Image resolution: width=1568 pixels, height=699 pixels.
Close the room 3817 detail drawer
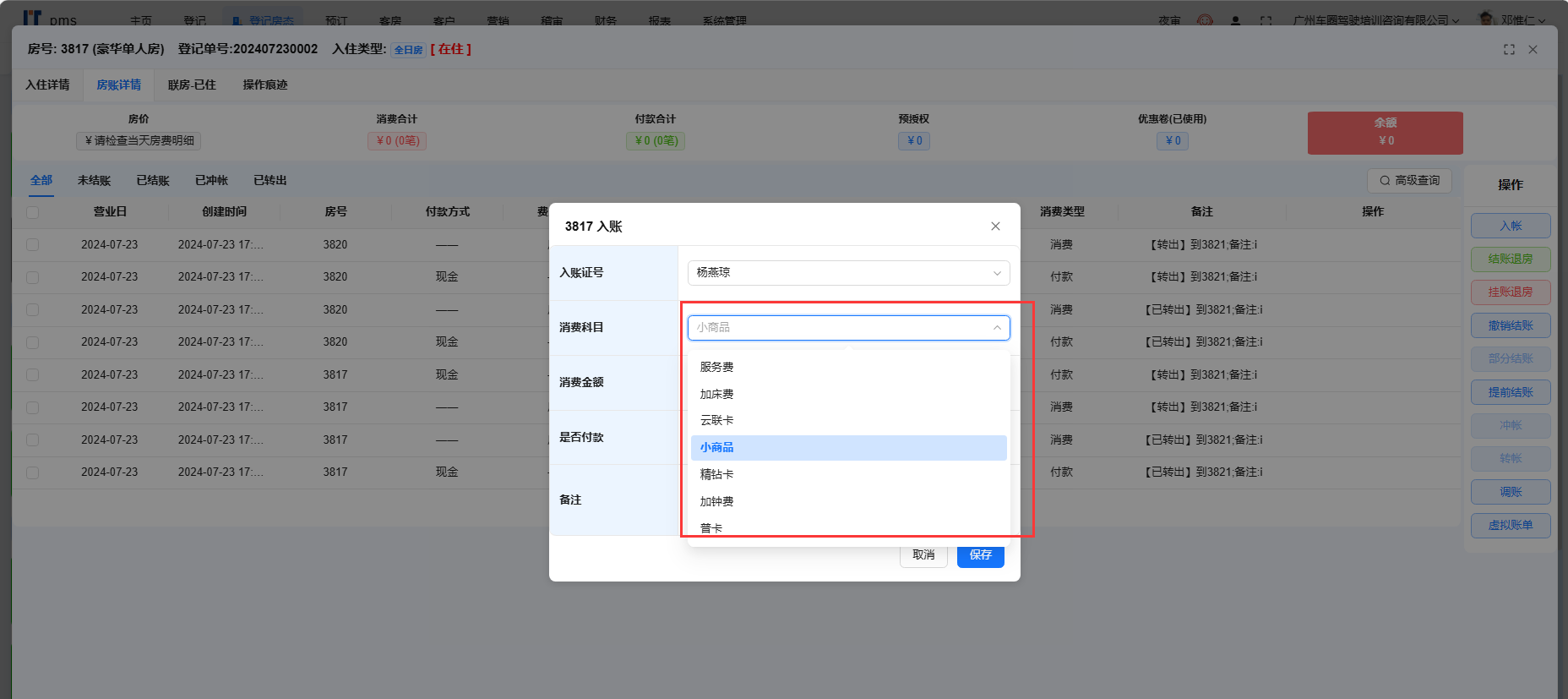point(1533,50)
